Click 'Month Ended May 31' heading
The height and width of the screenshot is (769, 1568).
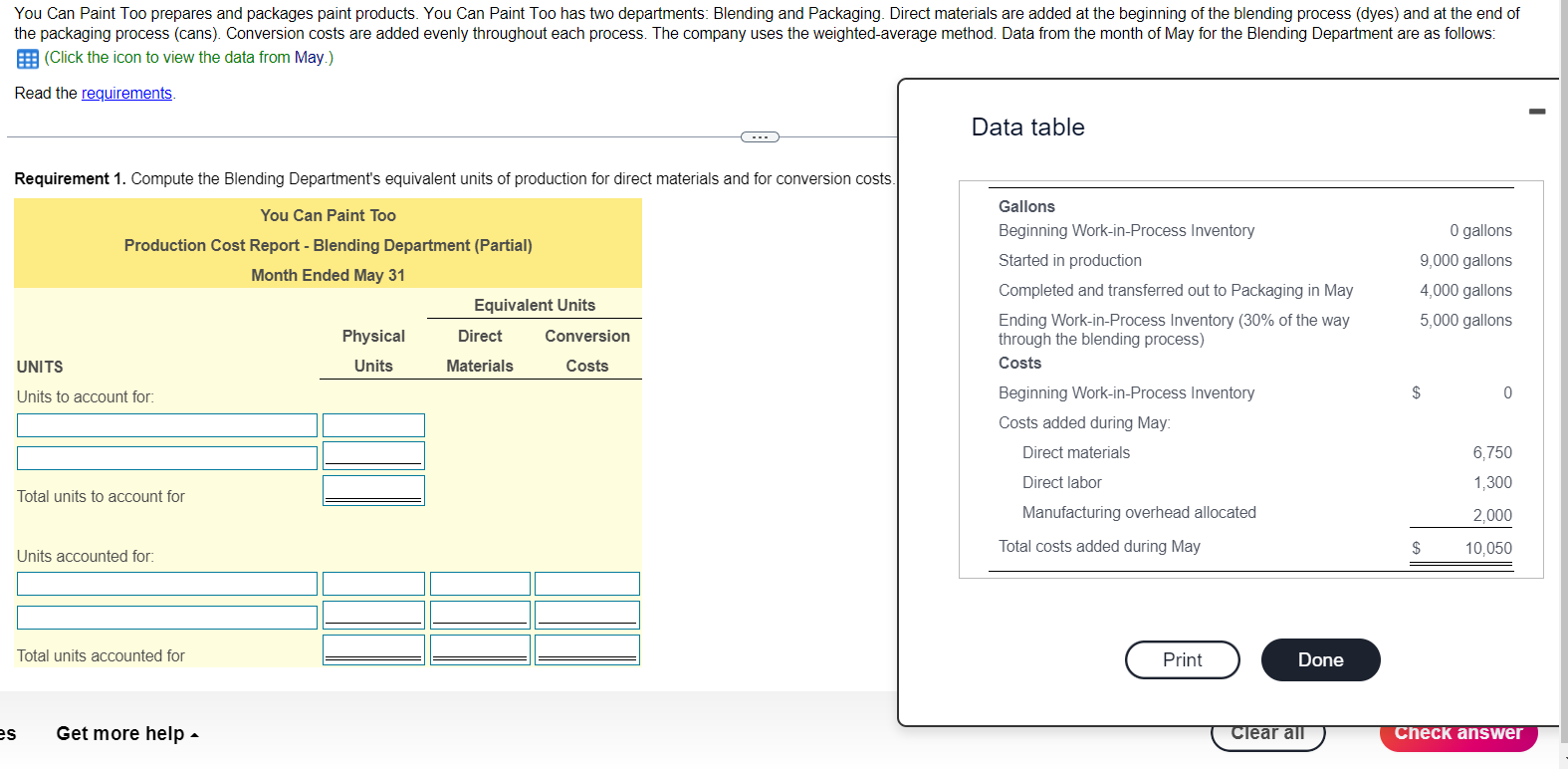point(328,275)
